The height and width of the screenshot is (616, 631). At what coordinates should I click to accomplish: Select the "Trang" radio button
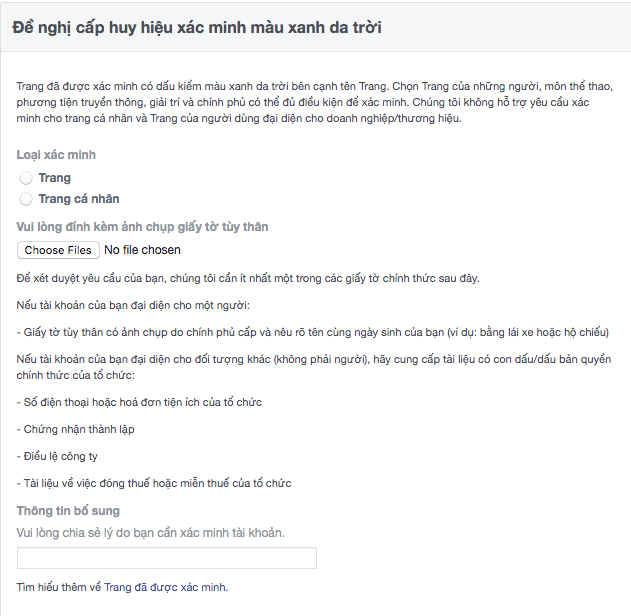coord(26,178)
